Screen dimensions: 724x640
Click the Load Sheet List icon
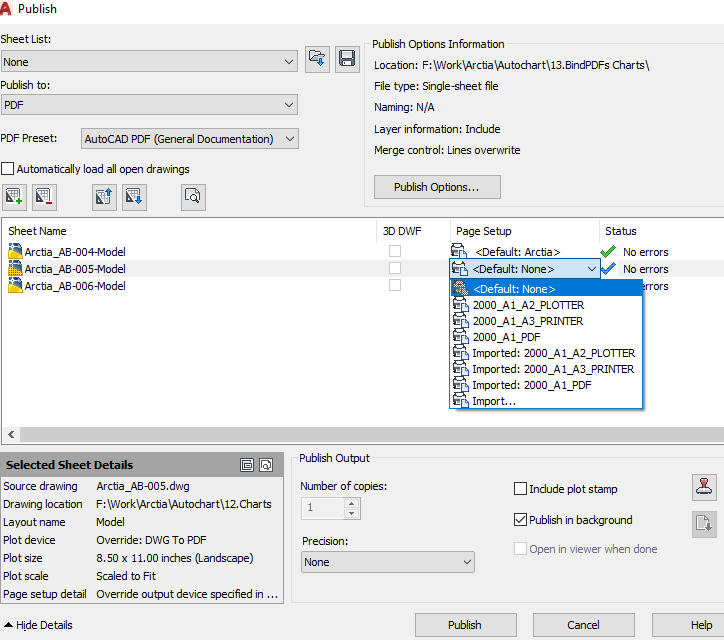[317, 60]
